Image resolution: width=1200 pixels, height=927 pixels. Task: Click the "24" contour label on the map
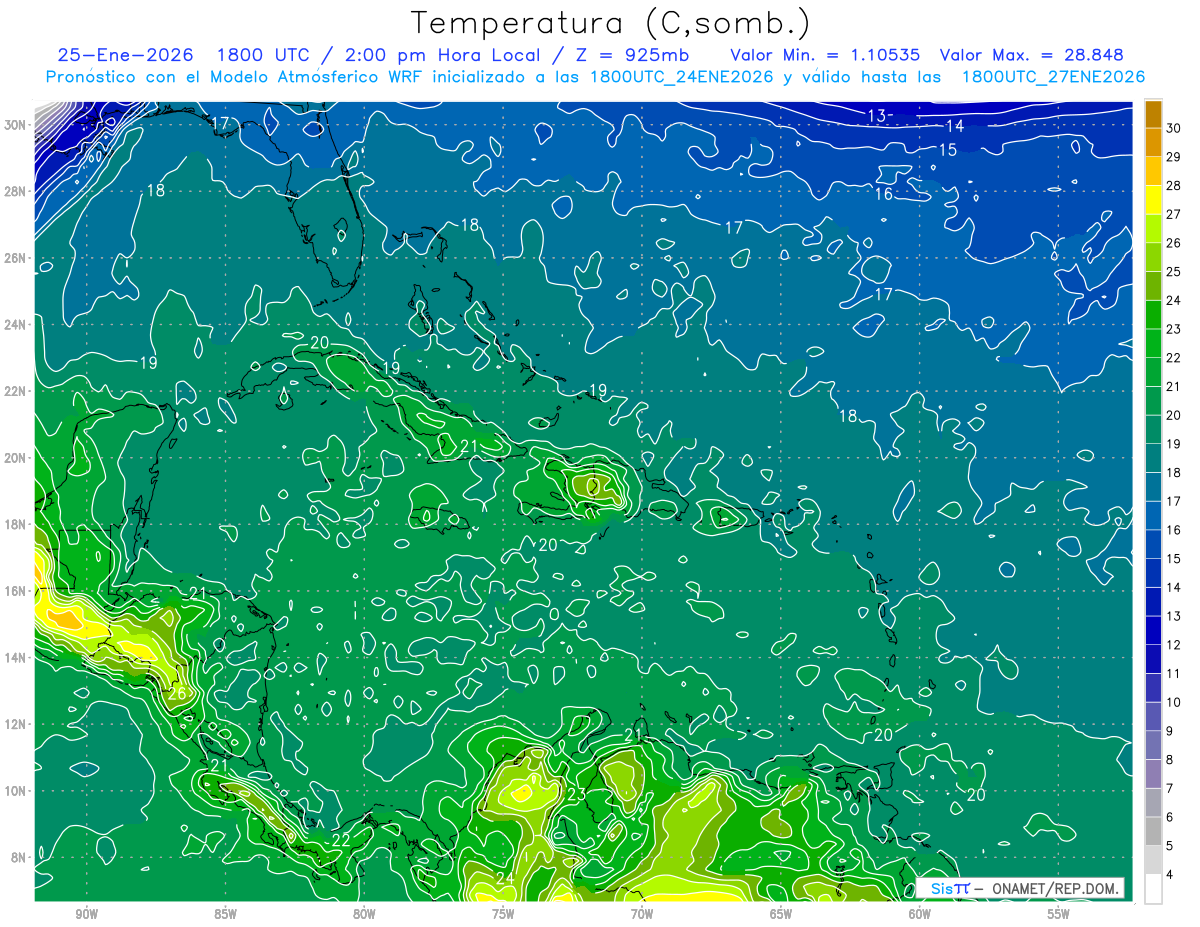pyautogui.click(x=505, y=879)
